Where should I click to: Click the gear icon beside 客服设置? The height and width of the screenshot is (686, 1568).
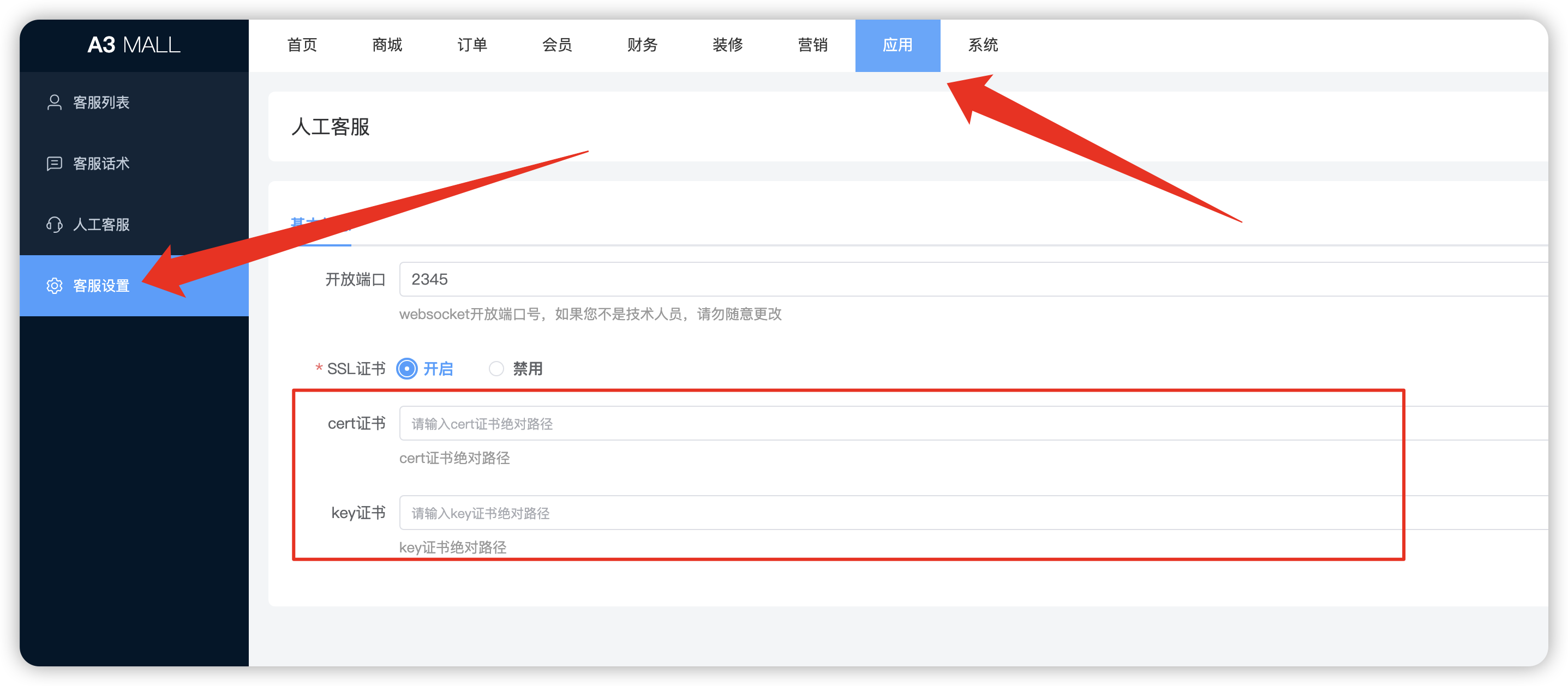tap(54, 286)
